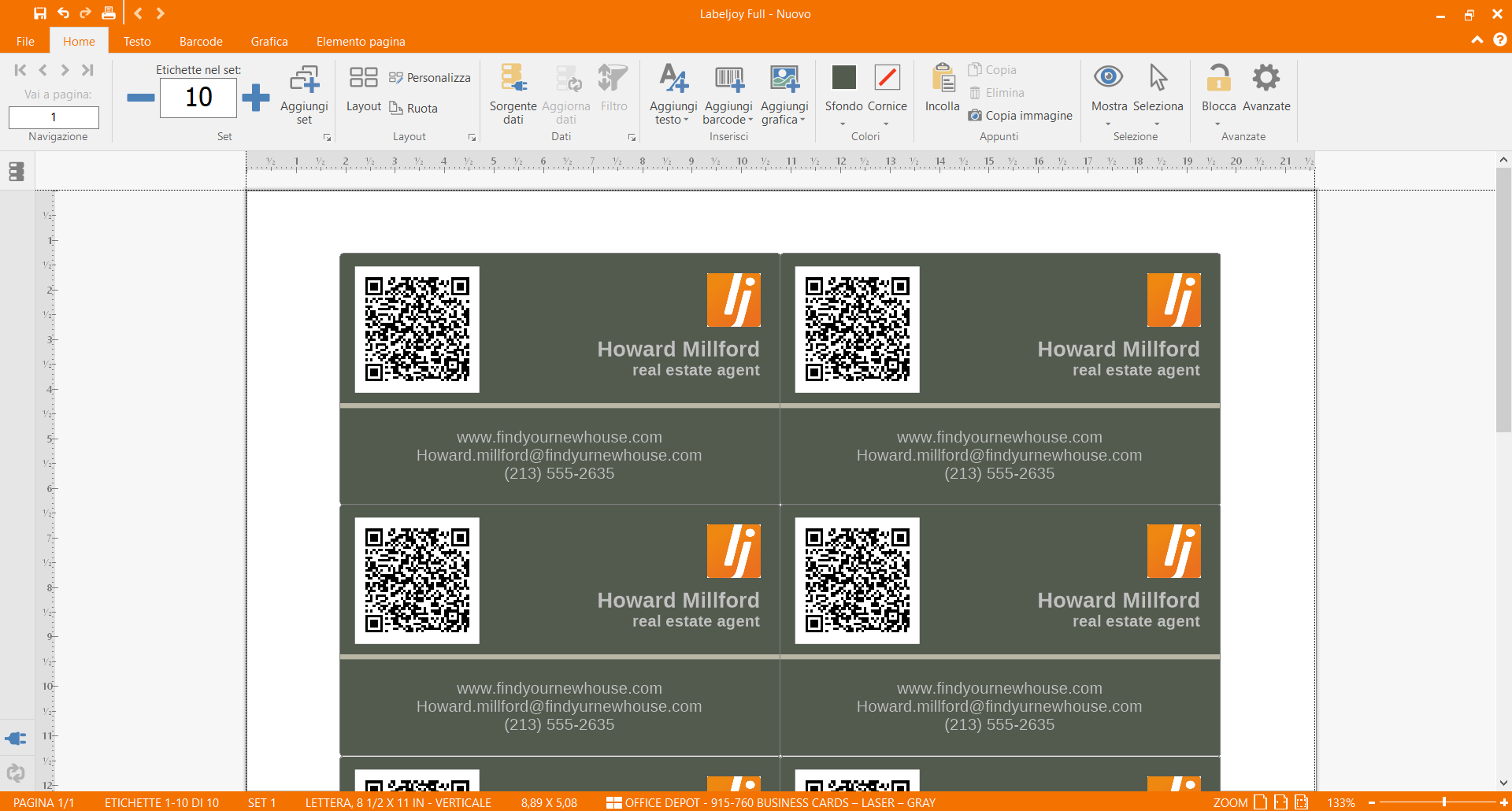Click zoom in plus in status bar
Screen dimensions: 1512x811
(x=1503, y=802)
